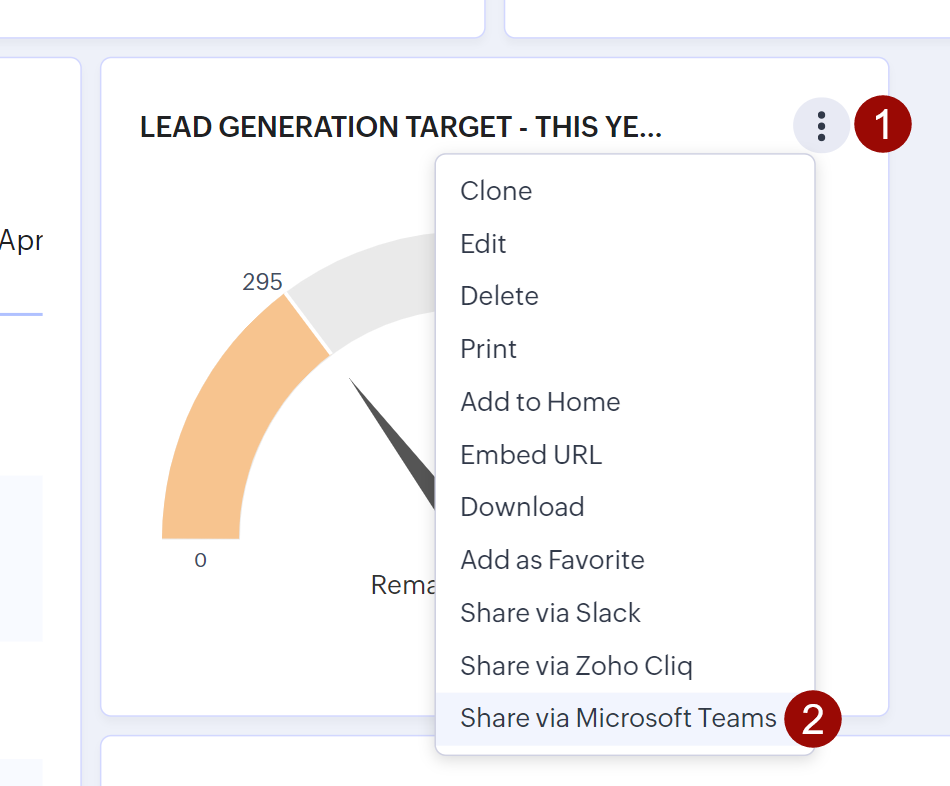Click the Delete menu option
Image resolution: width=950 pixels, height=786 pixels.
tap(499, 296)
